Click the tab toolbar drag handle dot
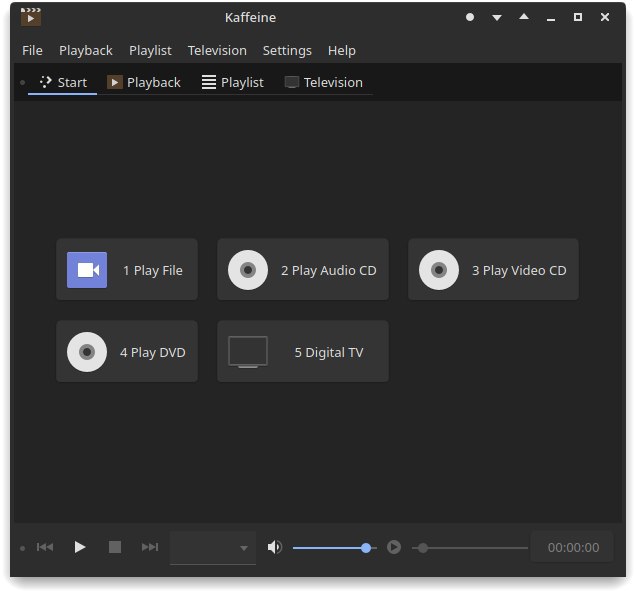Screen dimensions: 636x591 [x=23, y=83]
